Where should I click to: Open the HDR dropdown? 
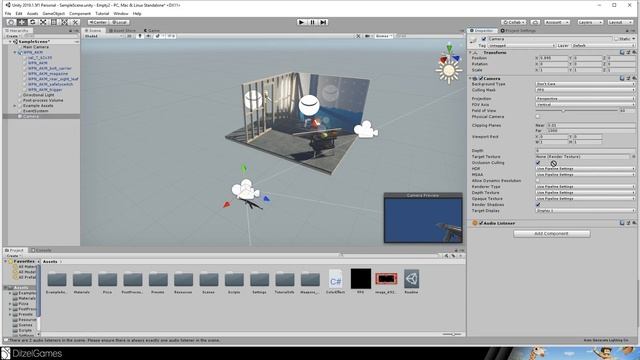(585, 168)
